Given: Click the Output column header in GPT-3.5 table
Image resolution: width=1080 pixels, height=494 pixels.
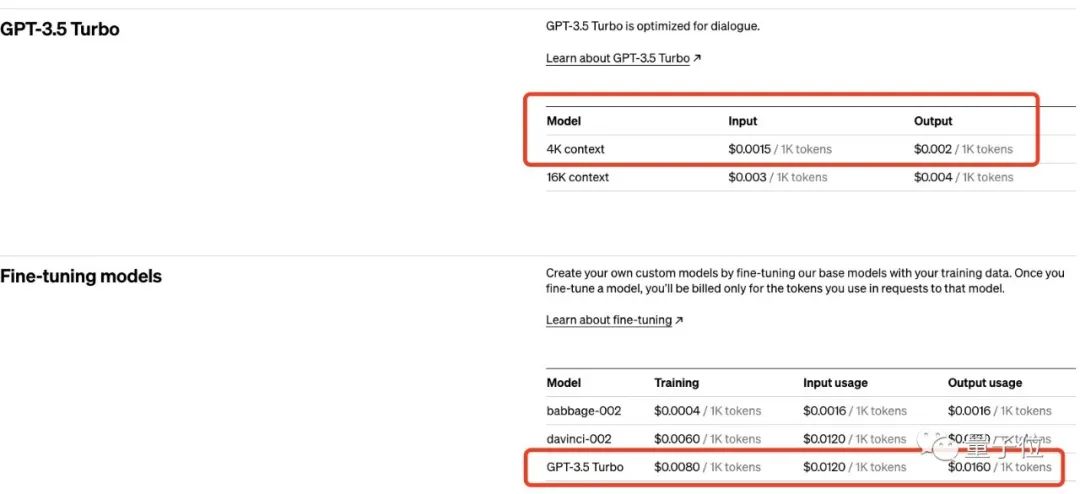Looking at the screenshot, I should 933,121.
